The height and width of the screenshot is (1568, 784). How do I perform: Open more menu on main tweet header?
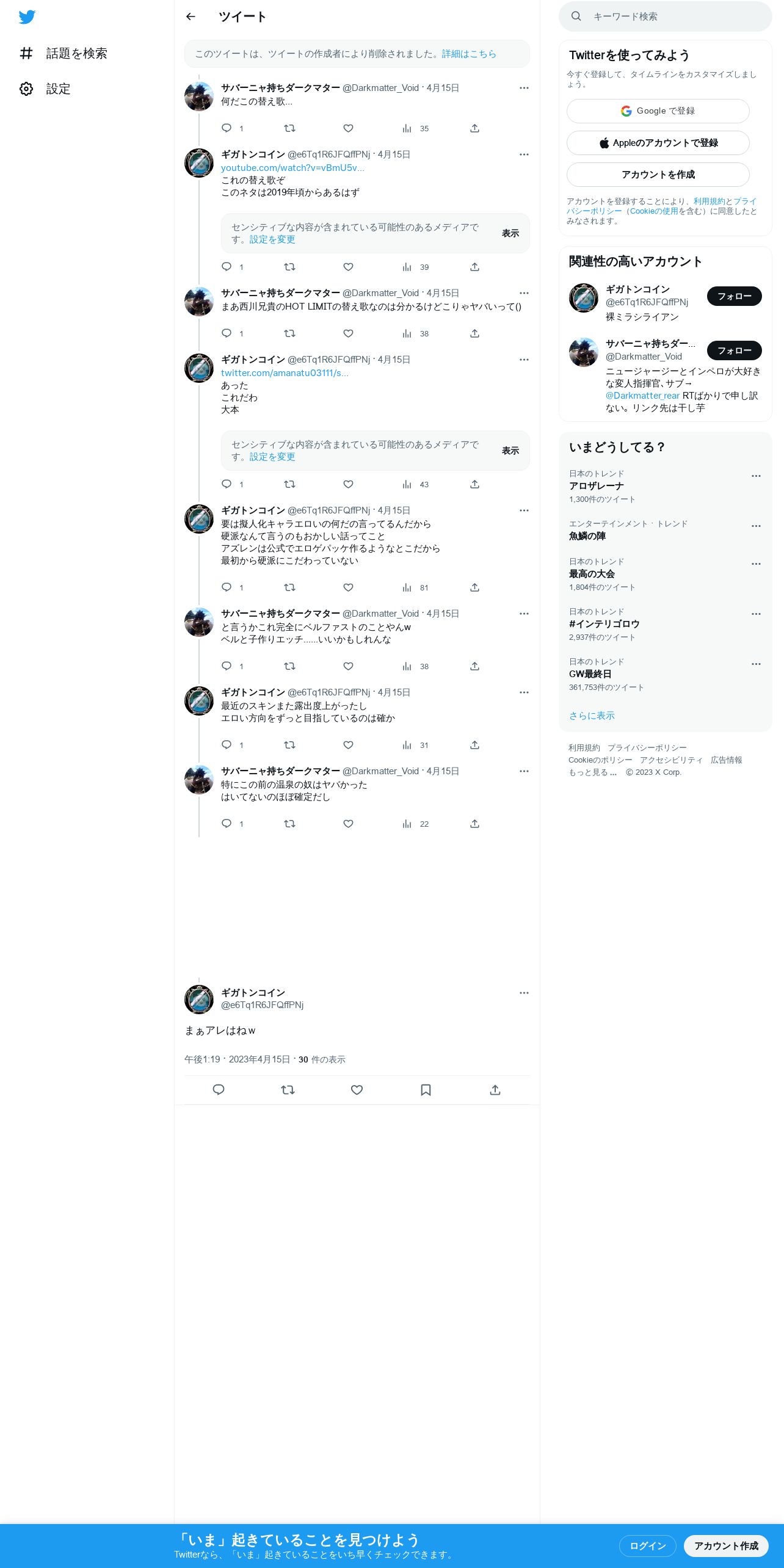(524, 993)
